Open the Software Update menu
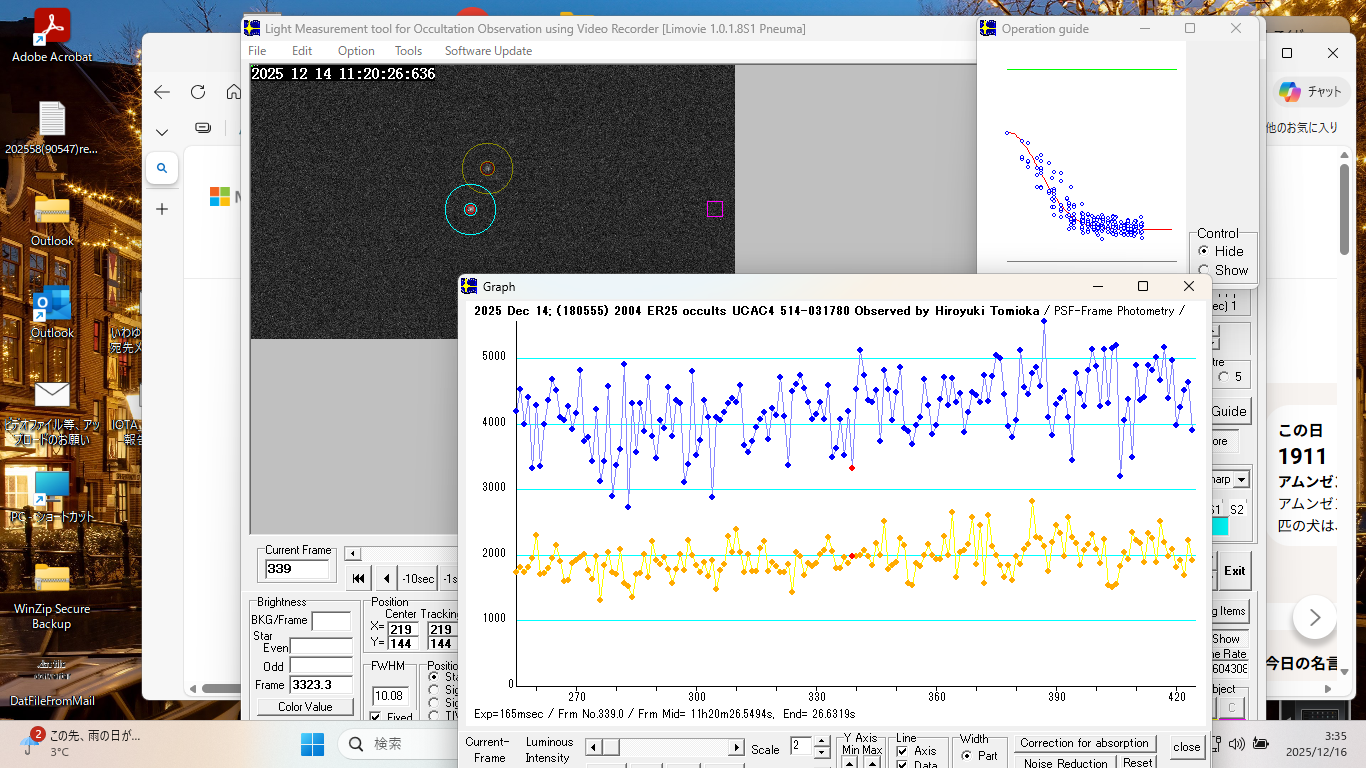 488,51
